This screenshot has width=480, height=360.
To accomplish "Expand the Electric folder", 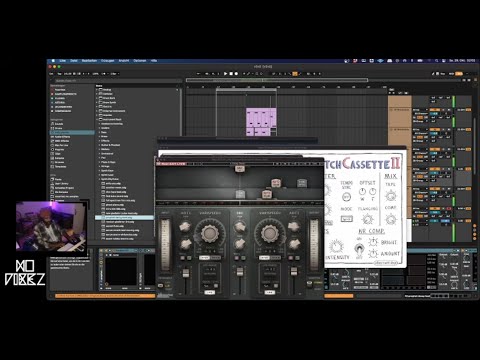I will tap(97, 107).
